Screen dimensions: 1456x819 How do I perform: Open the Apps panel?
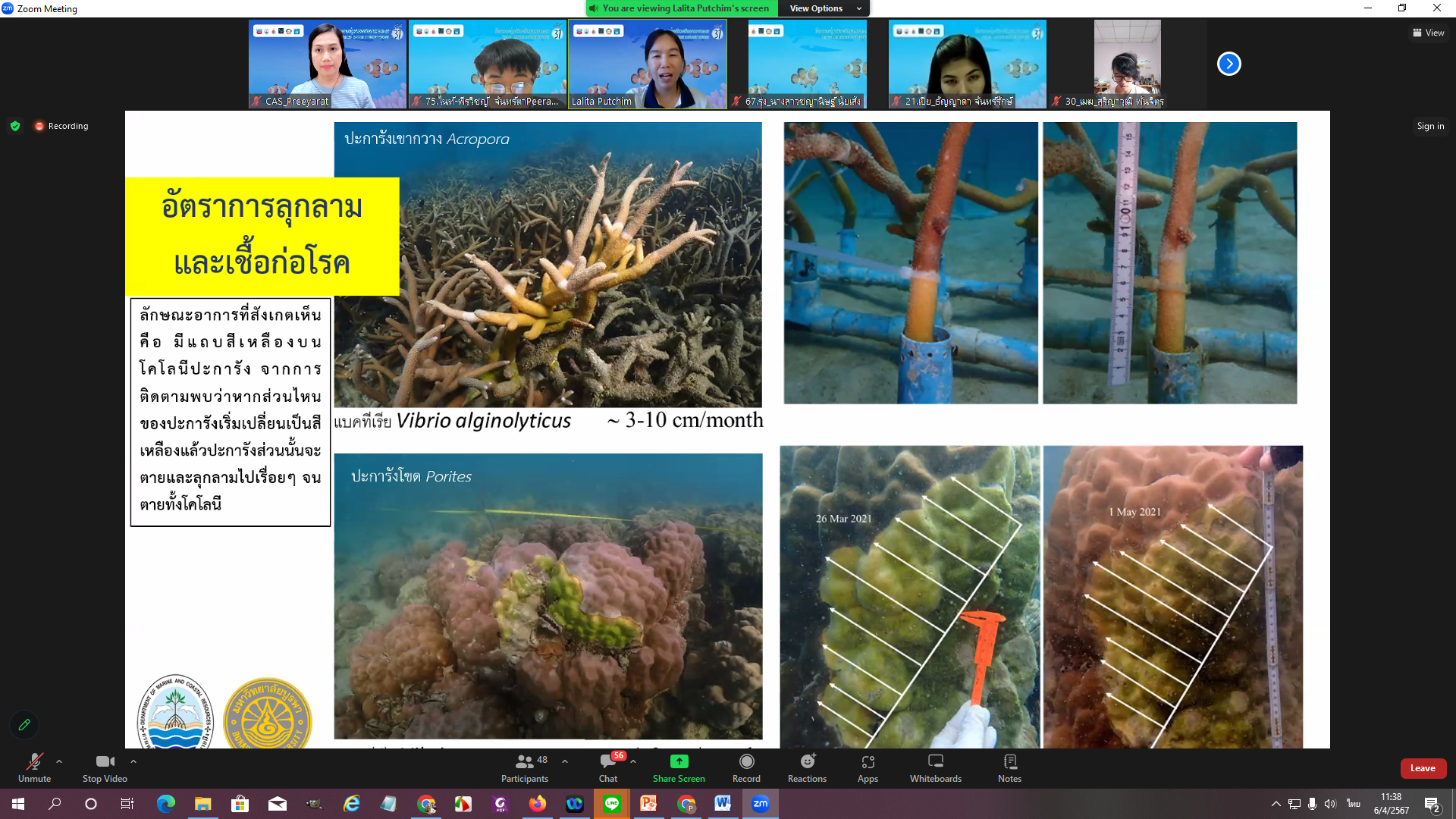click(868, 767)
